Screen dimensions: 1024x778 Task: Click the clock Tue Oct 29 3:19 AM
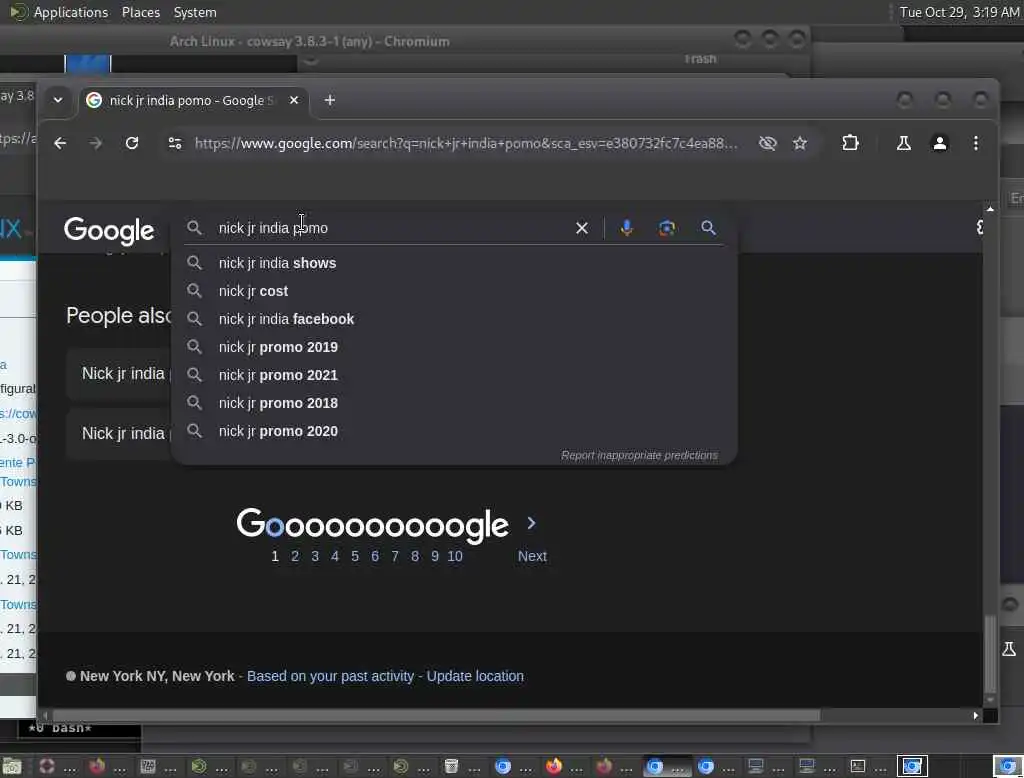coord(959,12)
